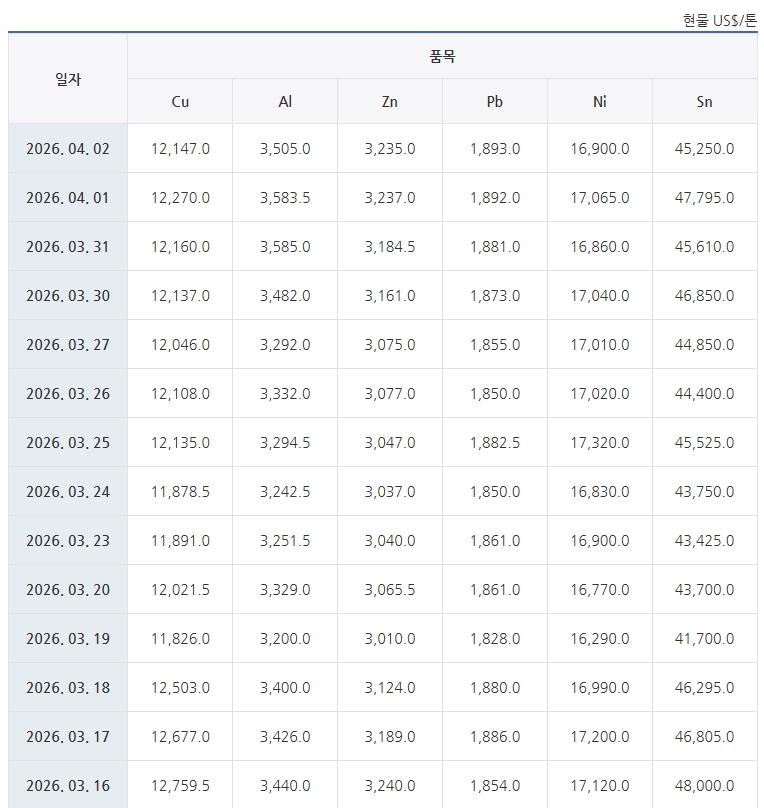
Task: Select the Ni column header
Action: coord(600,102)
